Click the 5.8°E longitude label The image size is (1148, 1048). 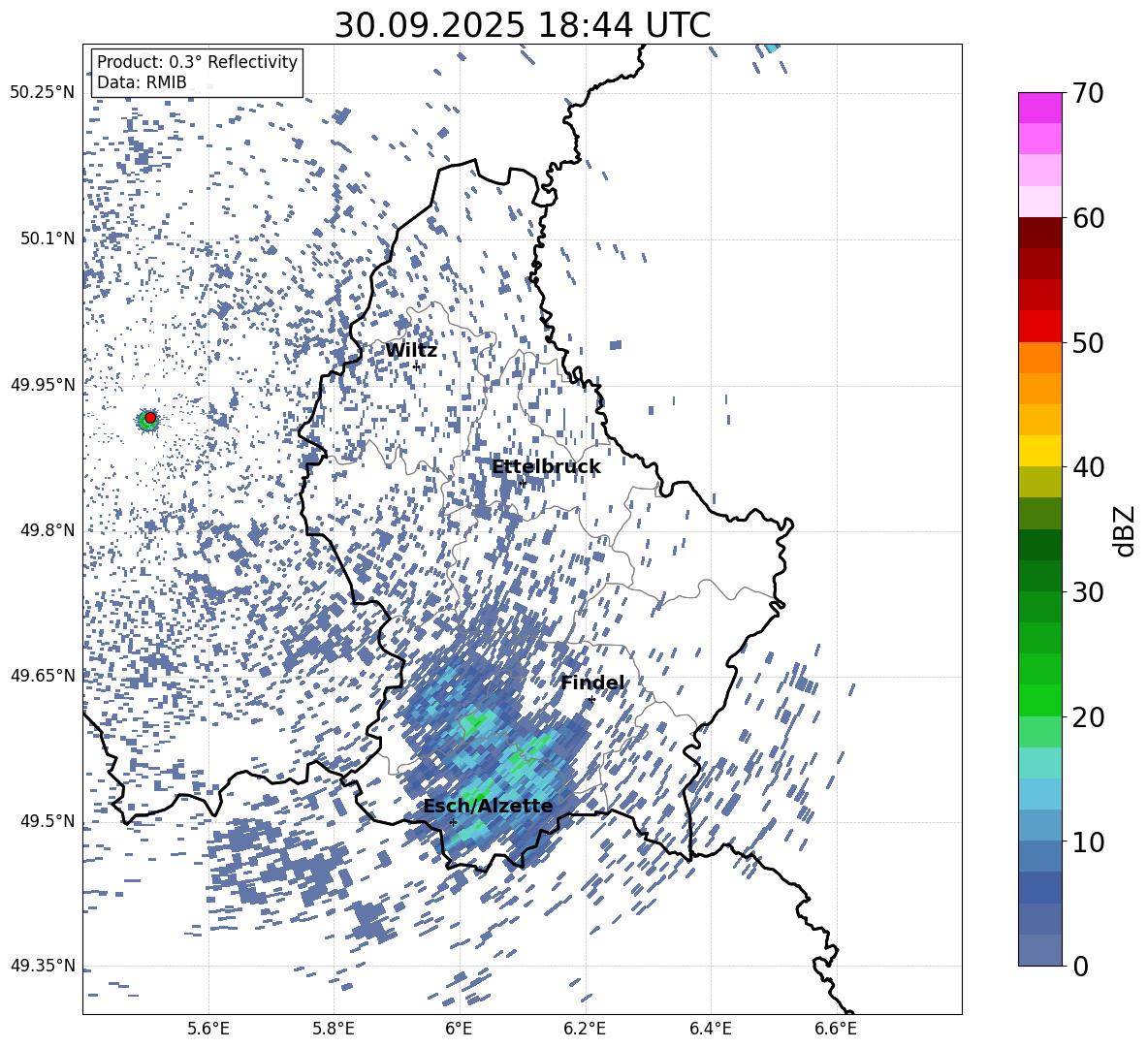click(334, 1029)
